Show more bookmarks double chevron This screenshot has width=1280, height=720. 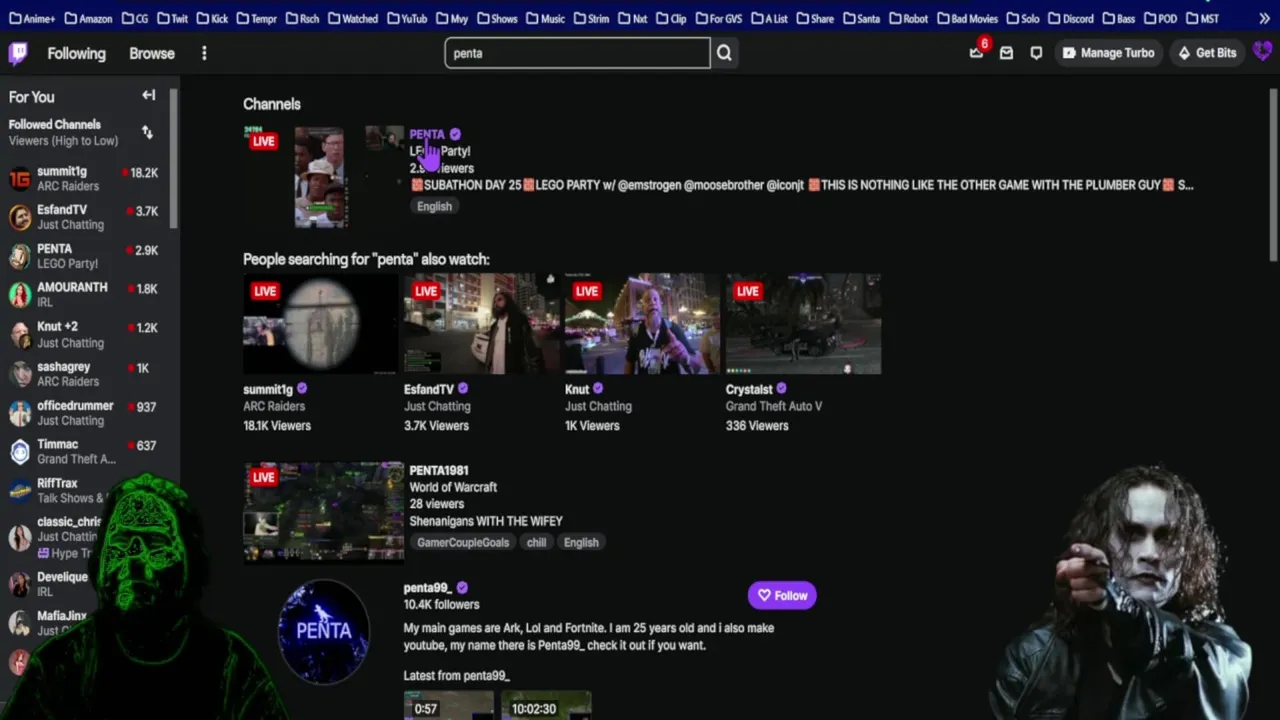pyautogui.click(x=1264, y=18)
